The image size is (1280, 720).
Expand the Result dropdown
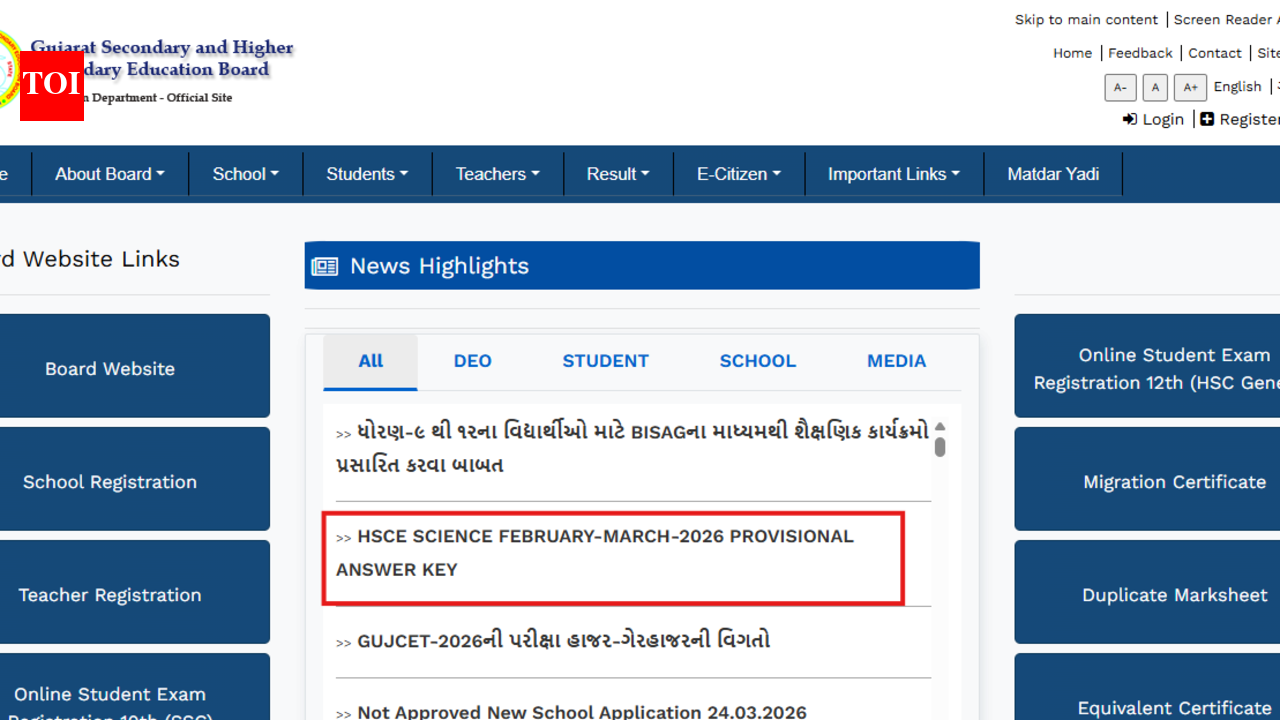coord(618,173)
